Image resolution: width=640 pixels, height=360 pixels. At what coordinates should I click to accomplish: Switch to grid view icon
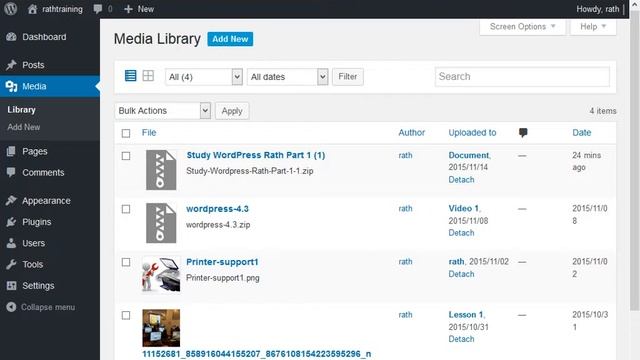click(x=148, y=76)
